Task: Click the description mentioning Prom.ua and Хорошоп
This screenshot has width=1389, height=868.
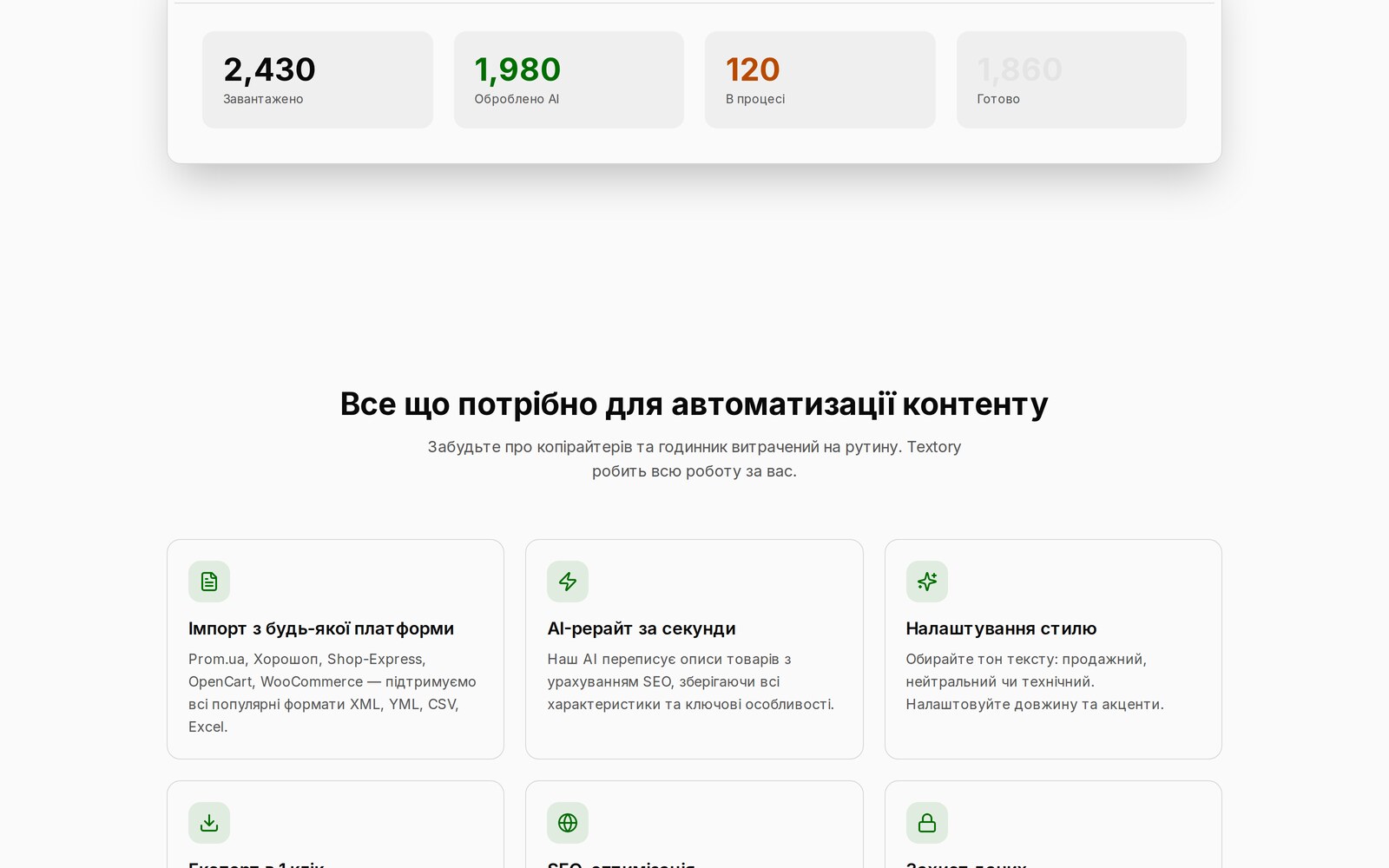Action: click(333, 693)
